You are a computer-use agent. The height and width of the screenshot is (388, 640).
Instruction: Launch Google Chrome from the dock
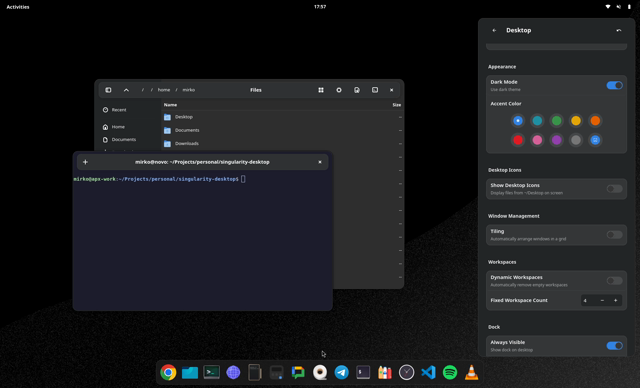coord(168,372)
